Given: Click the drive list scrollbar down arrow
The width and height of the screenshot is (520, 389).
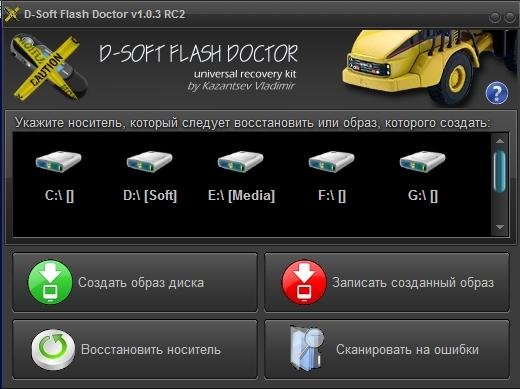Looking at the screenshot, I should [x=500, y=227].
